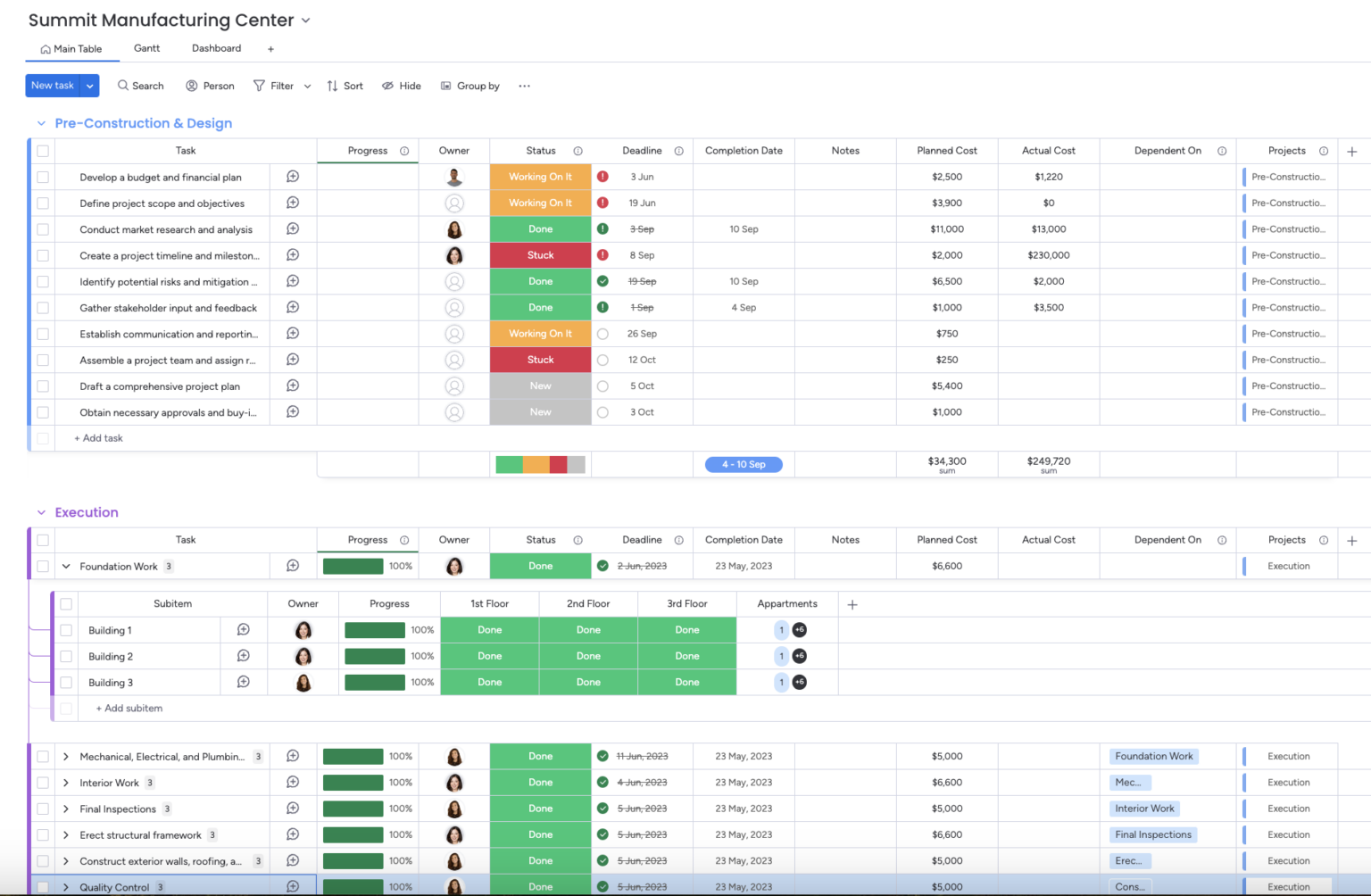Add a new board view tab
The height and width of the screenshot is (896, 1371).
270,49
